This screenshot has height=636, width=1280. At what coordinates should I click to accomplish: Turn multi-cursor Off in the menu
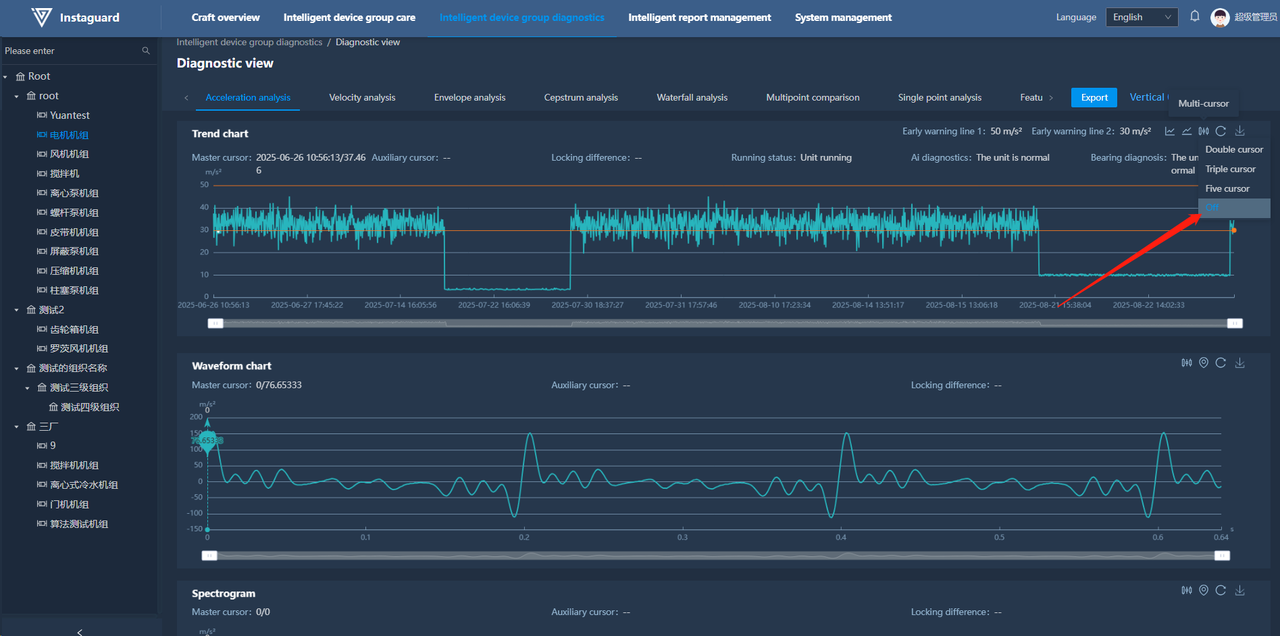pyautogui.click(x=1212, y=208)
